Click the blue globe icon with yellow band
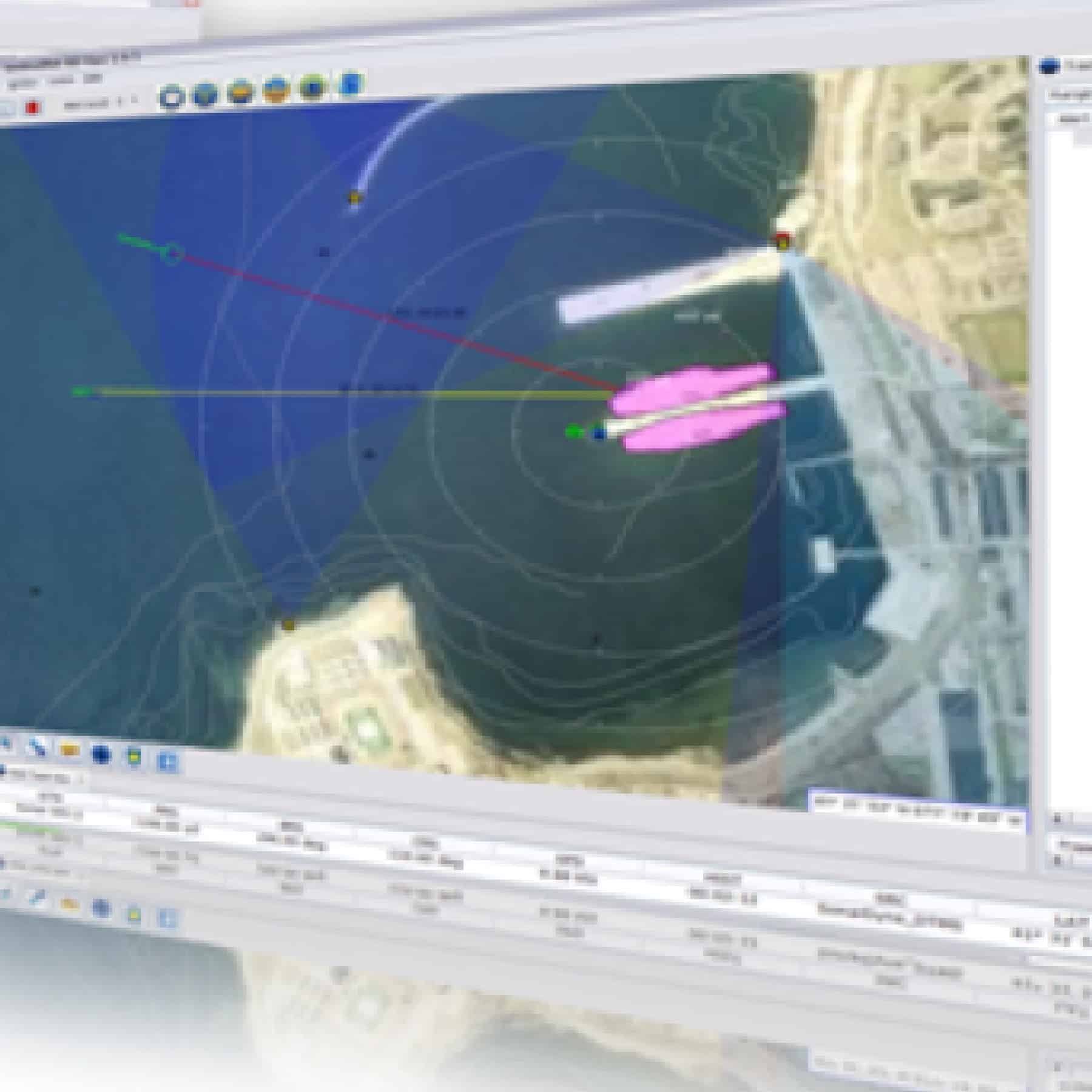This screenshot has height=1092, width=1092. (x=240, y=92)
